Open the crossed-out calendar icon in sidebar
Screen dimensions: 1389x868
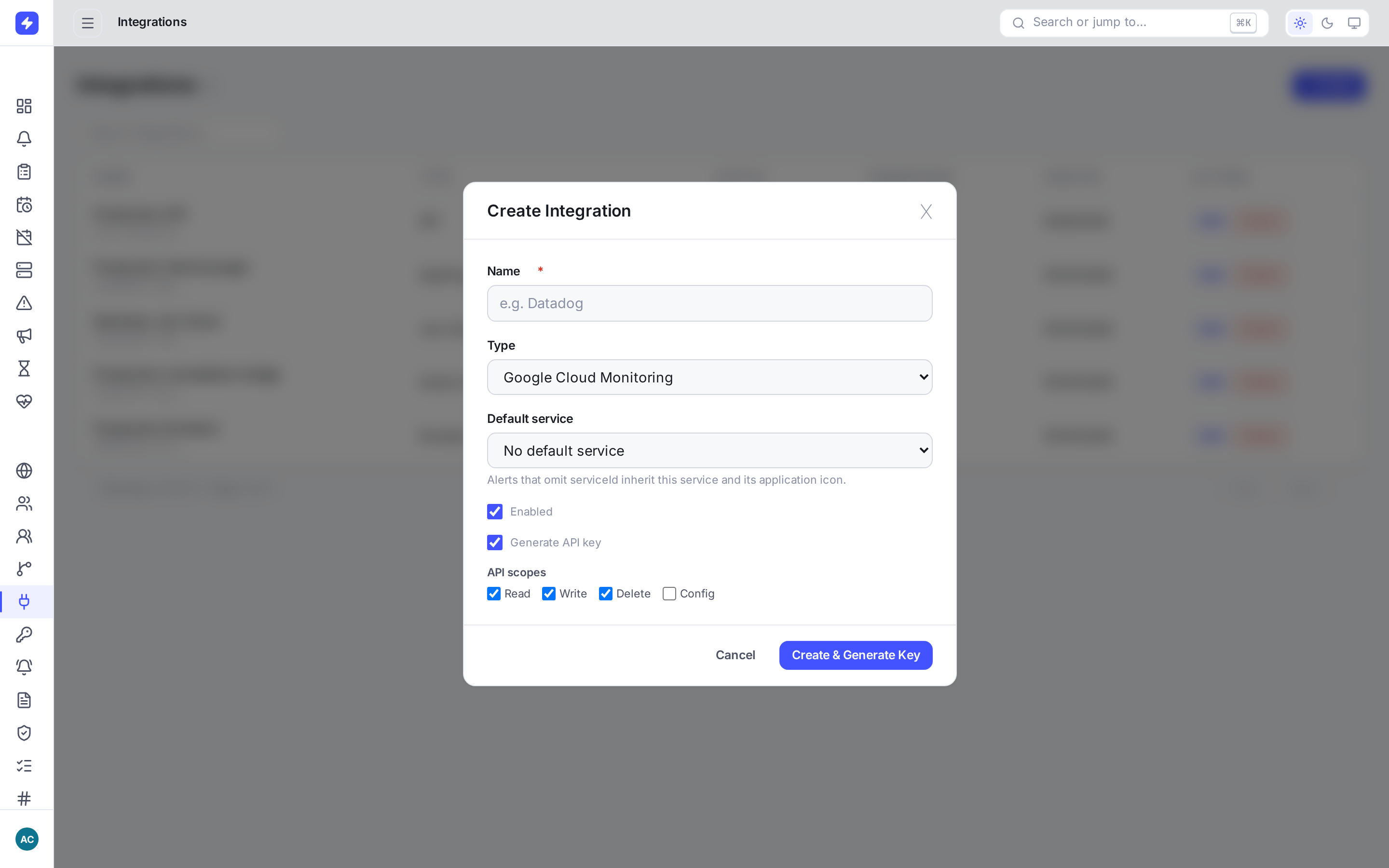point(24,237)
